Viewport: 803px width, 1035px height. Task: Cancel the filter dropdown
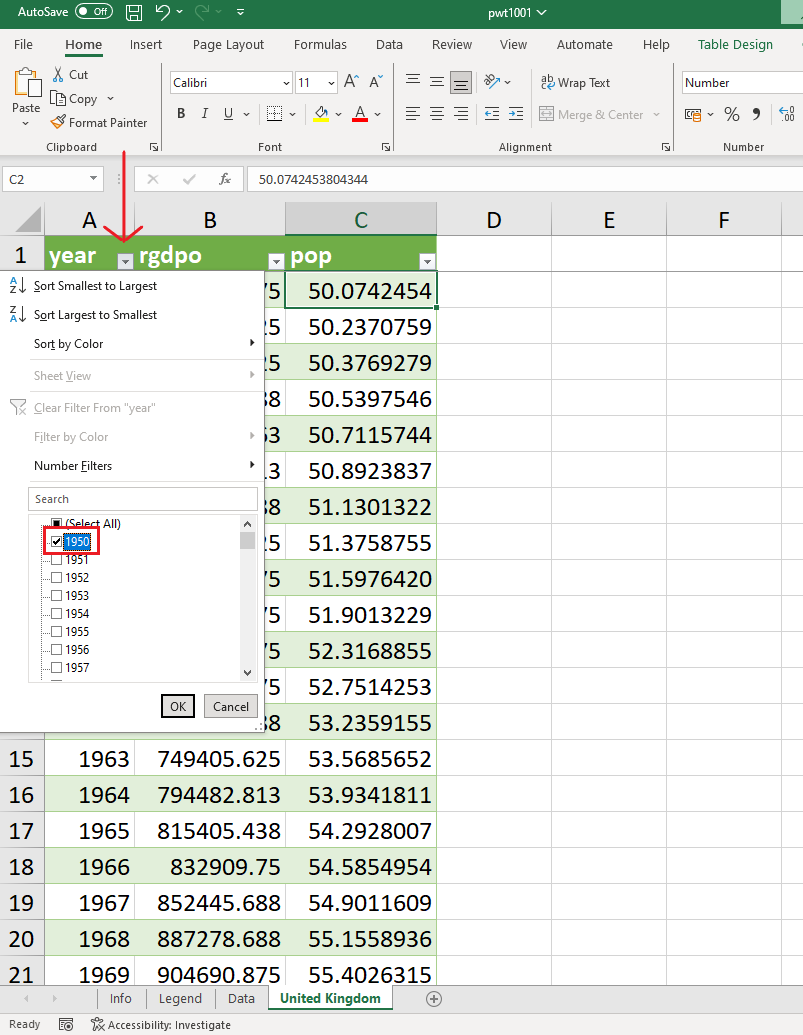coord(230,706)
